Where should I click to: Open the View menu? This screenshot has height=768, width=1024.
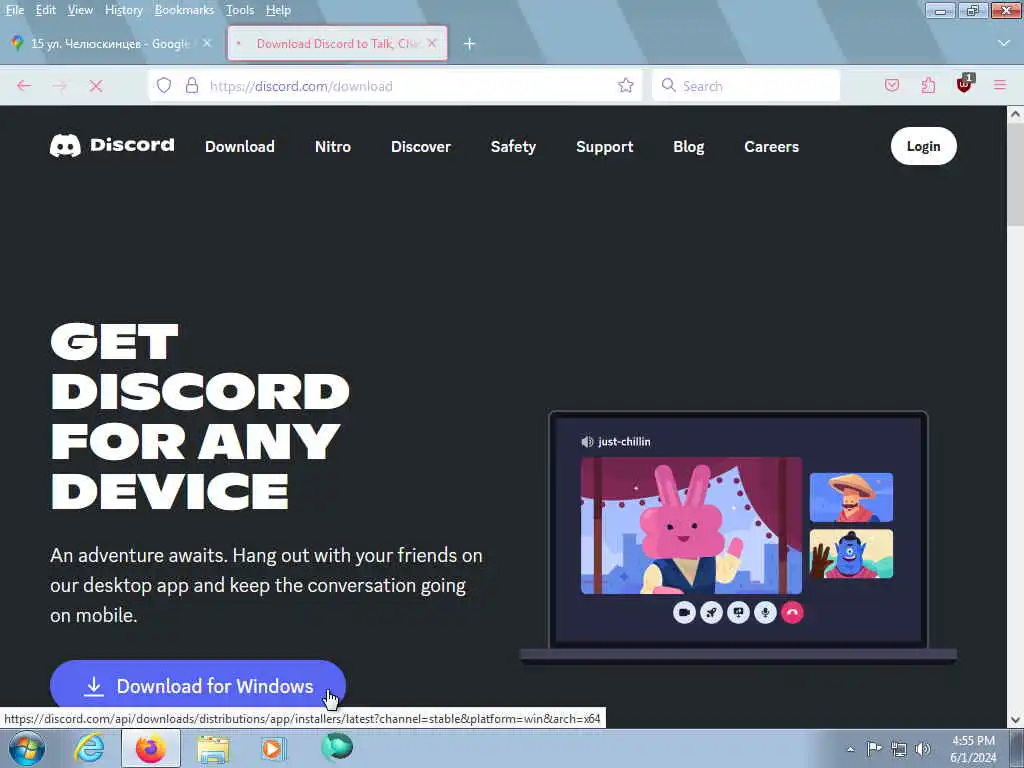tap(80, 10)
